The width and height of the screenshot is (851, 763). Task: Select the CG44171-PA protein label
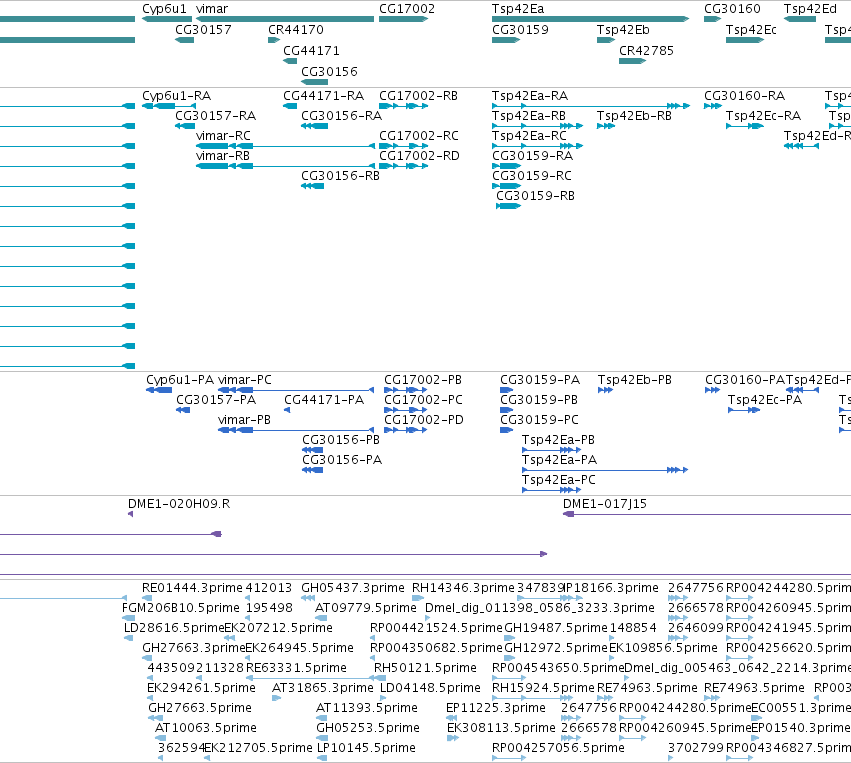[x=324, y=400]
